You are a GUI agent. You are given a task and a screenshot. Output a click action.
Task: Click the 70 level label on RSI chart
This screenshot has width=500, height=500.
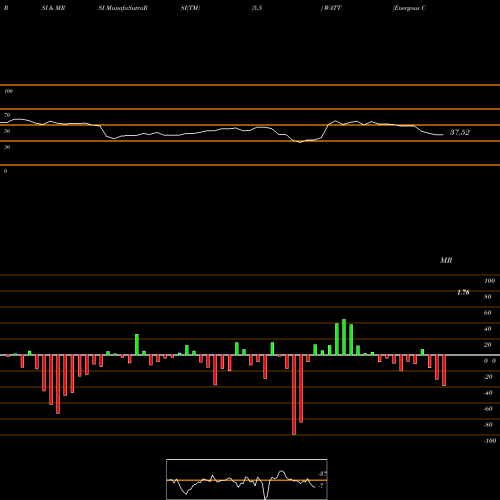7,115
